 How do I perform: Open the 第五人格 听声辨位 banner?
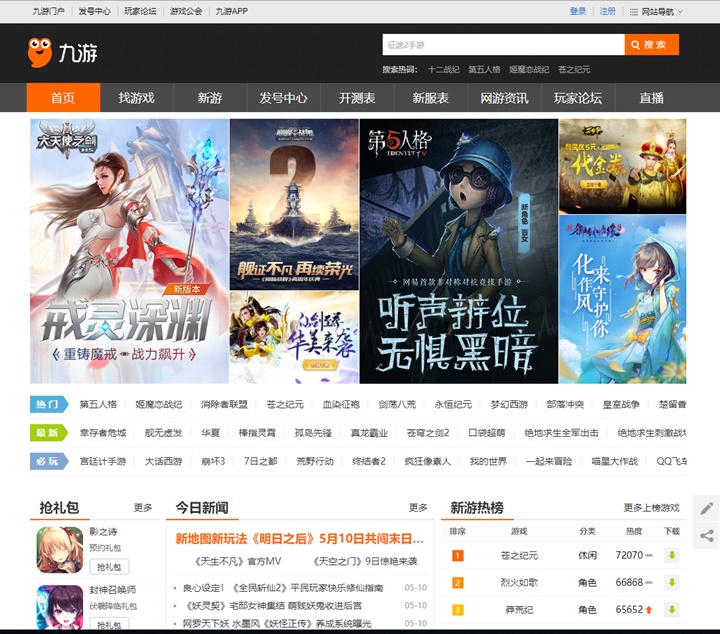[459, 251]
